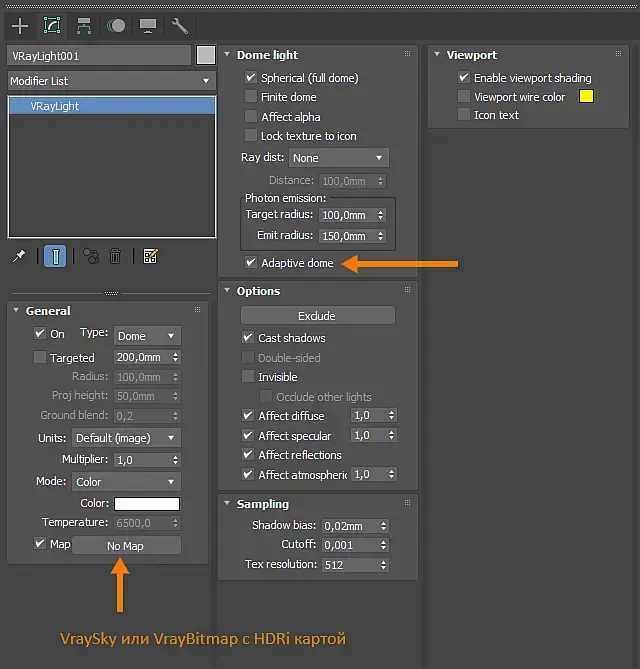Open Mode Color dropdown
The height and width of the screenshot is (669, 640).
point(126,482)
